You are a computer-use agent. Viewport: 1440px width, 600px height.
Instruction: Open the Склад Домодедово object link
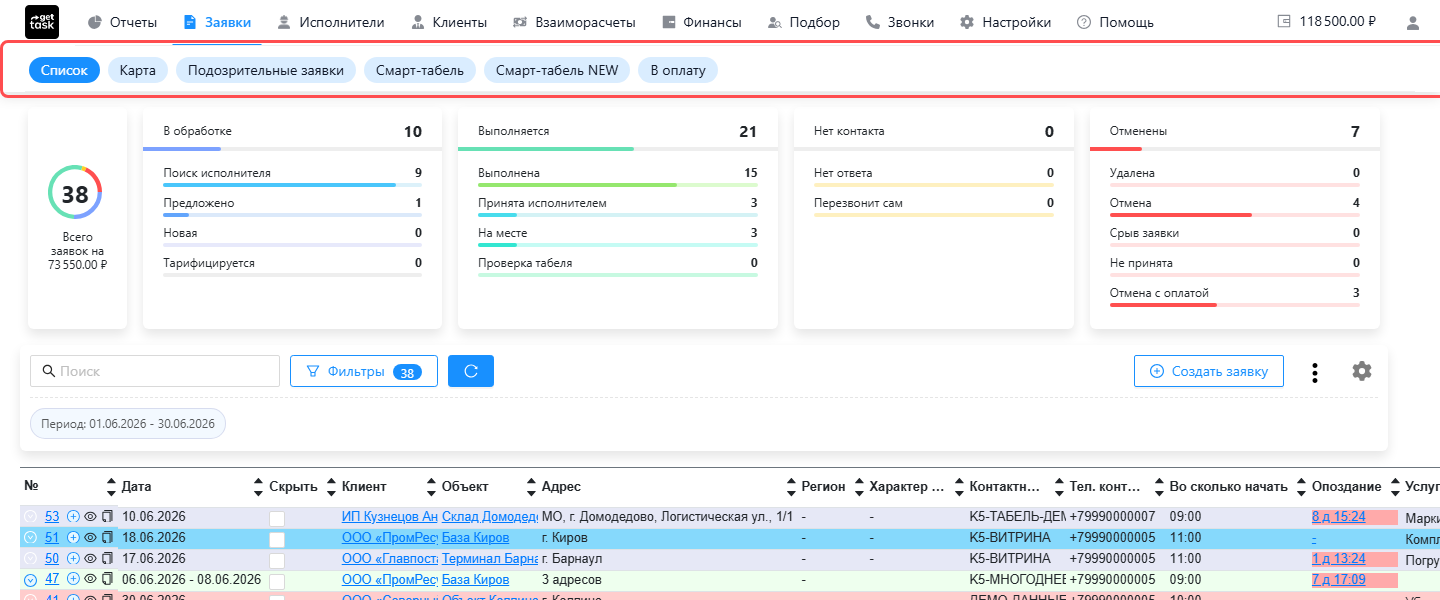[x=490, y=517]
